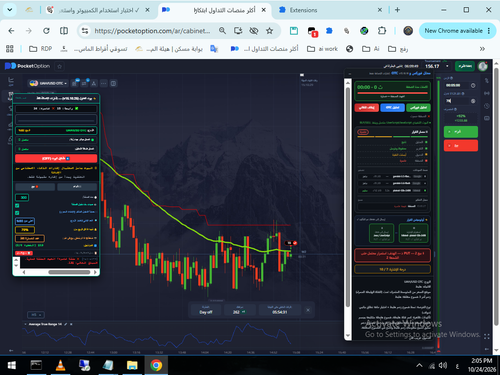Image resolution: width=500 pixels, height=375 pixels.
Task: Close the Day off trade info bar
Action: (x=308, y=310)
